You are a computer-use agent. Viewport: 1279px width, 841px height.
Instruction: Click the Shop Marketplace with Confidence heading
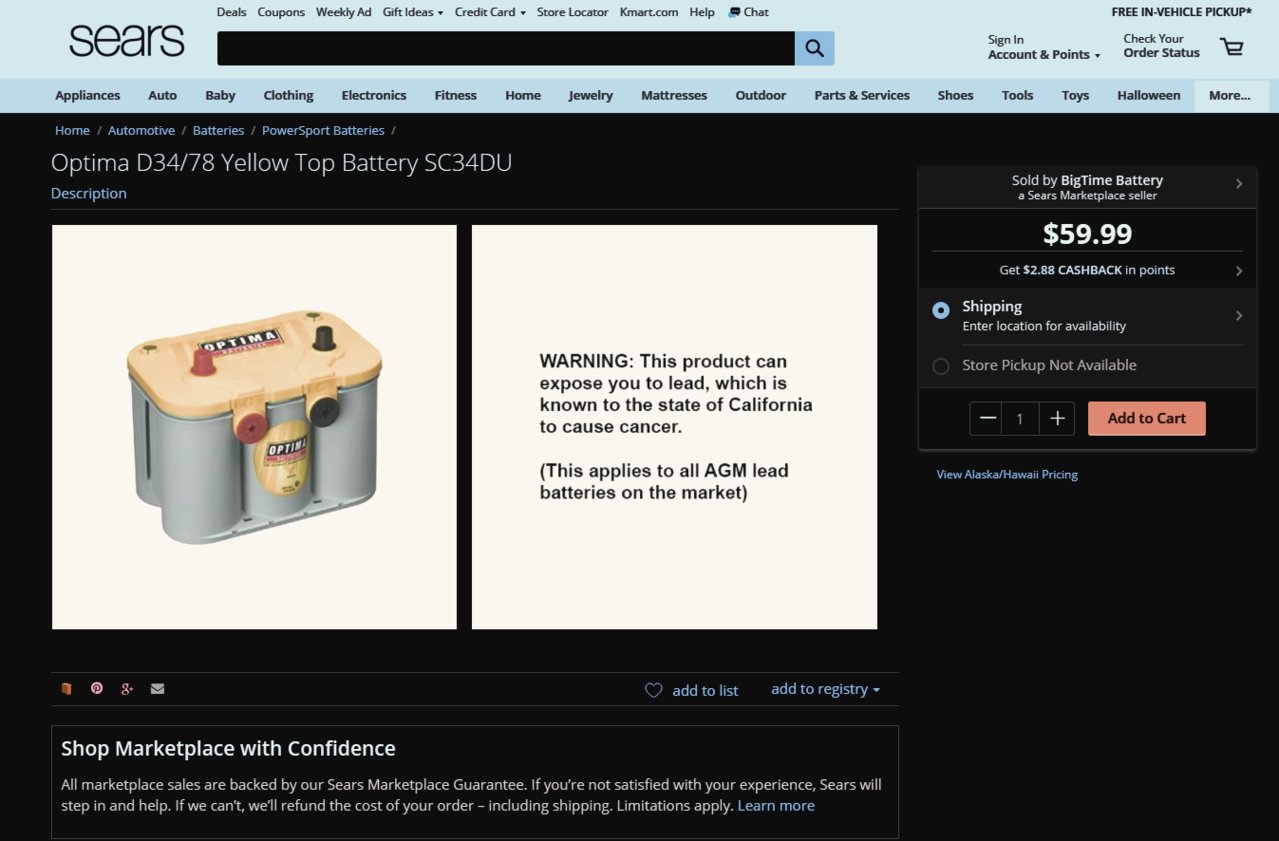point(228,749)
